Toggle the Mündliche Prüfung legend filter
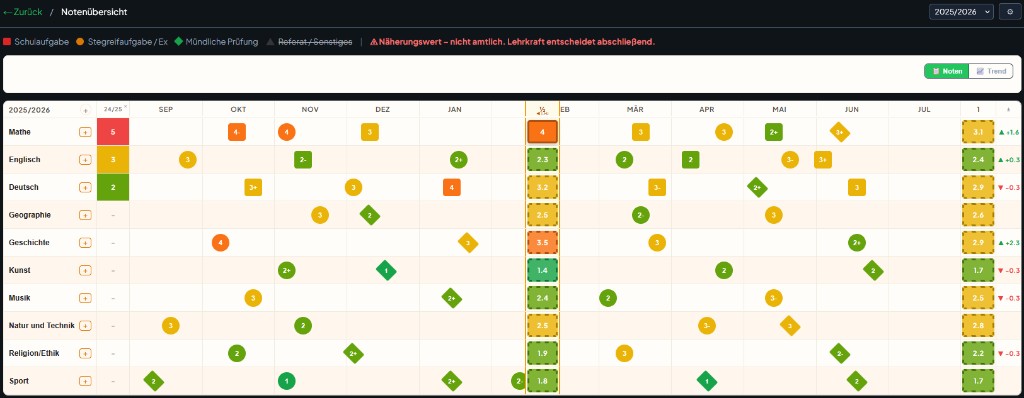Screen dimensions: 1024x398 [x=216, y=42]
